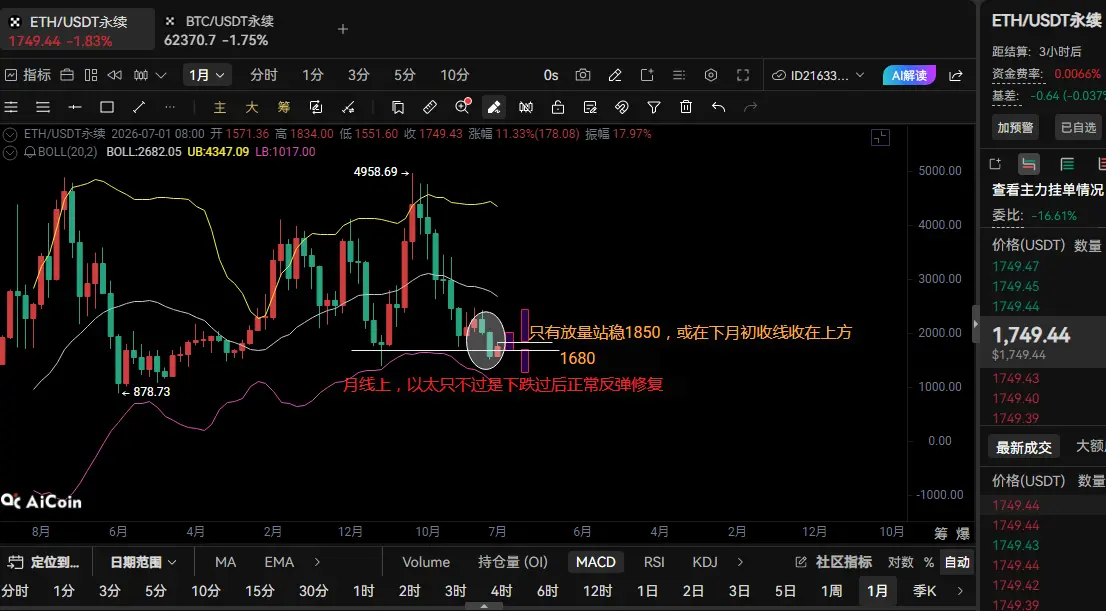Select the combined buy/sell order book view

tap(1029, 164)
